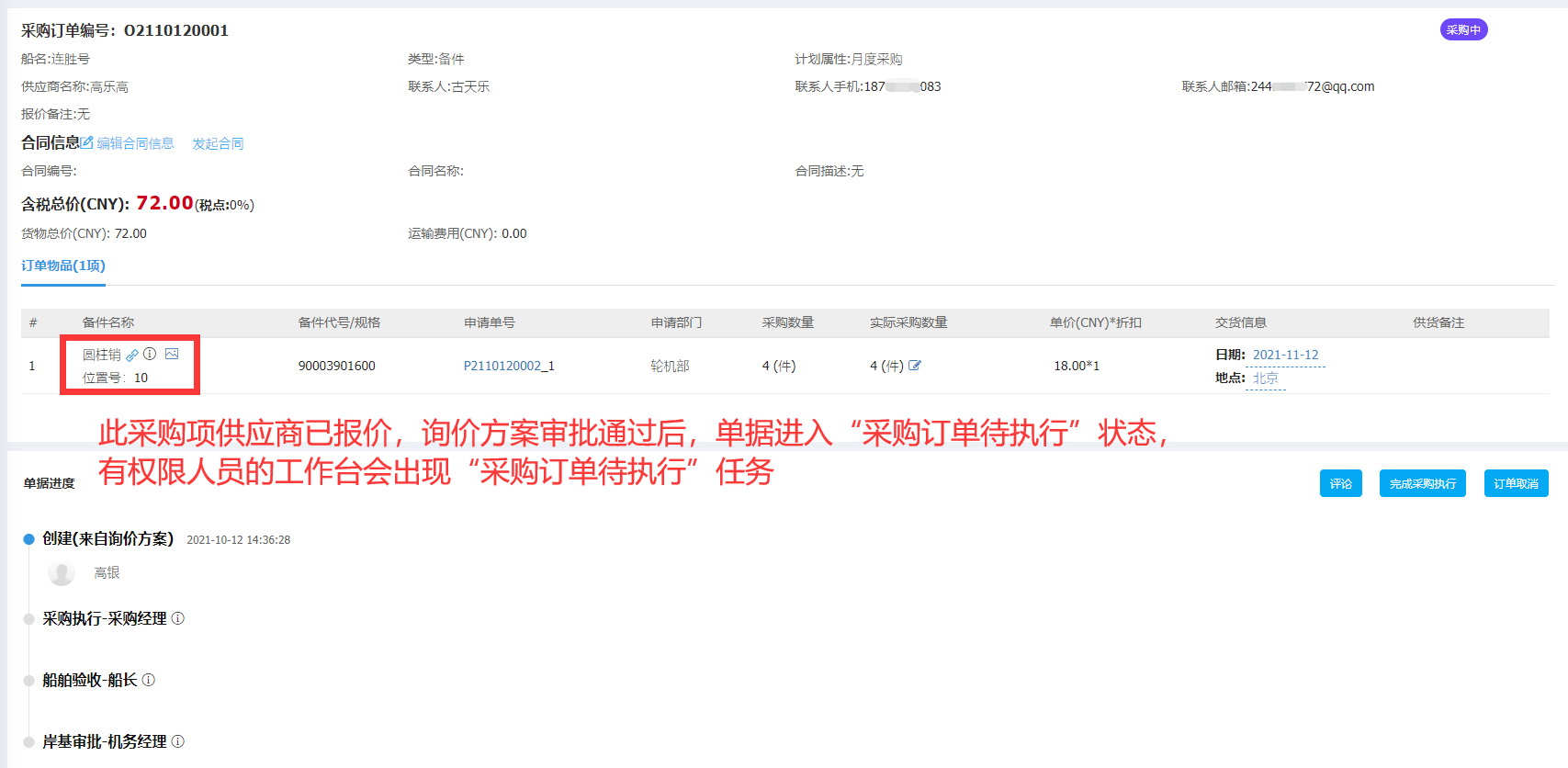Screen dimensions: 1568x768
Task: Click 备件代号/规格 column header
Action: [x=339, y=322]
